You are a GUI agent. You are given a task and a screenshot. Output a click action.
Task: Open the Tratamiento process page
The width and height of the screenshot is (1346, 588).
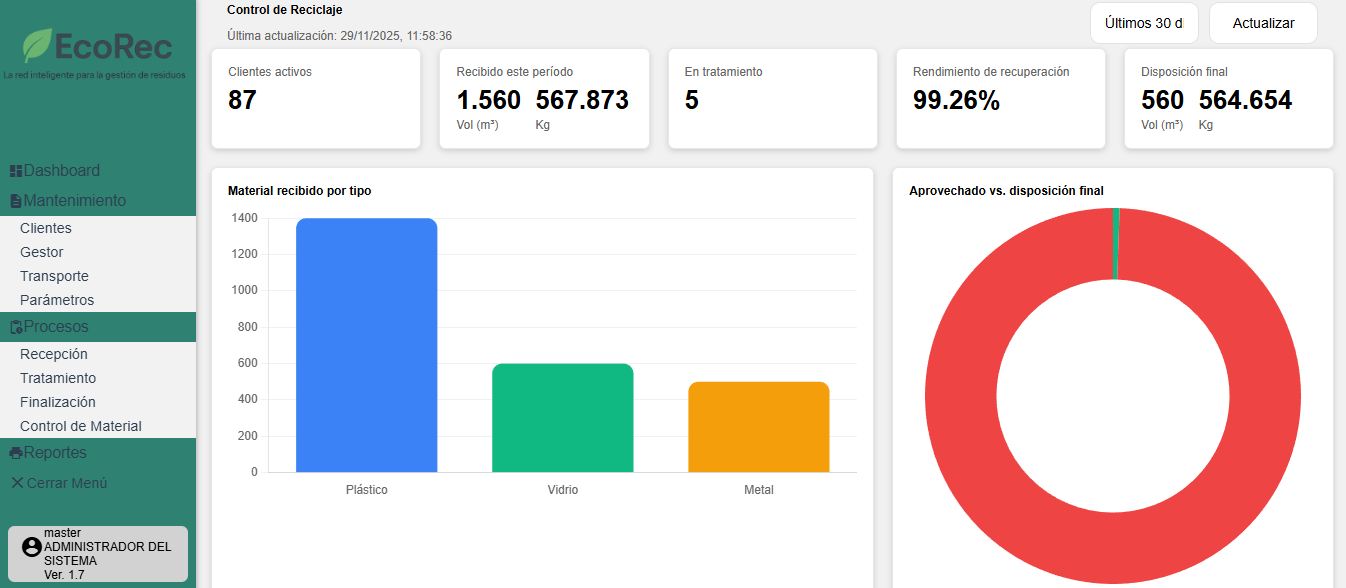(x=58, y=378)
